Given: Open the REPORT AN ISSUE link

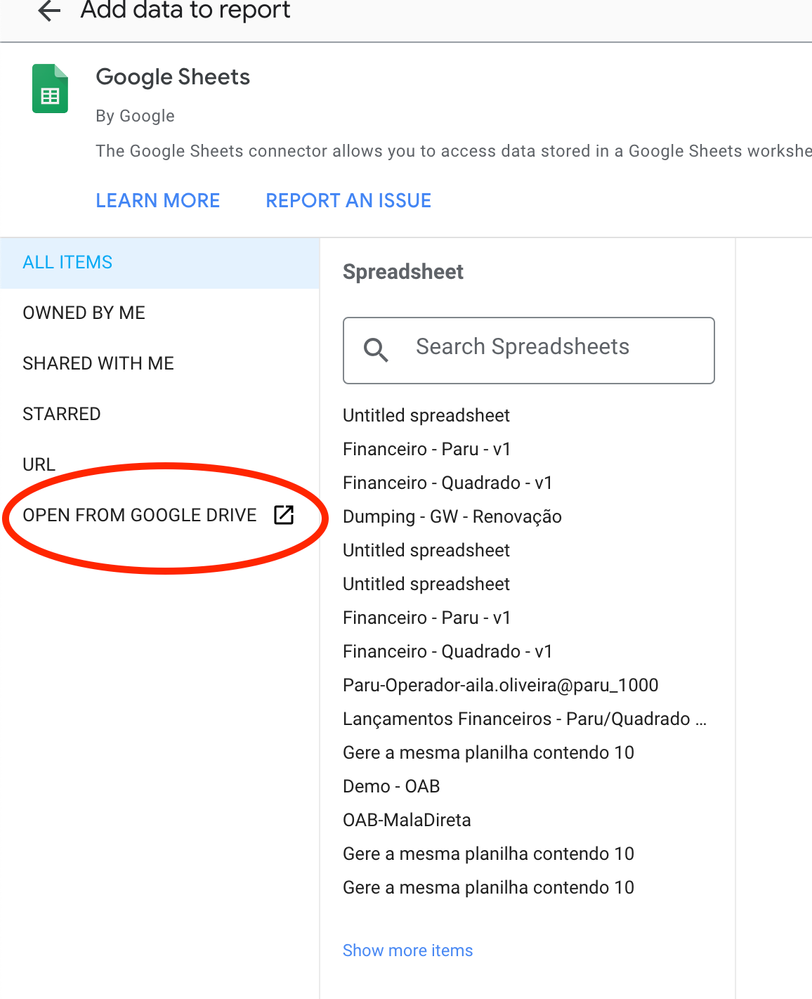Looking at the screenshot, I should (x=349, y=201).
